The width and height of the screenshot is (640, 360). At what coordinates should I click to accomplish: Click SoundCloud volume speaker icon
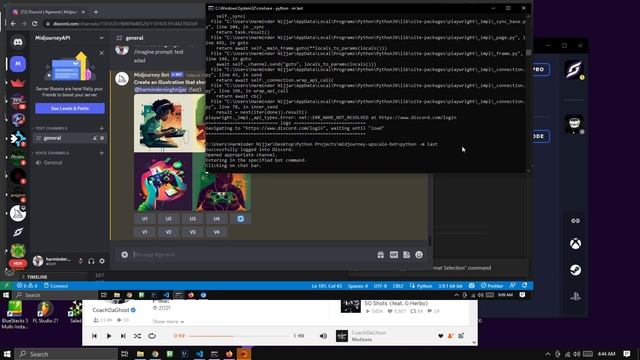[323, 336]
